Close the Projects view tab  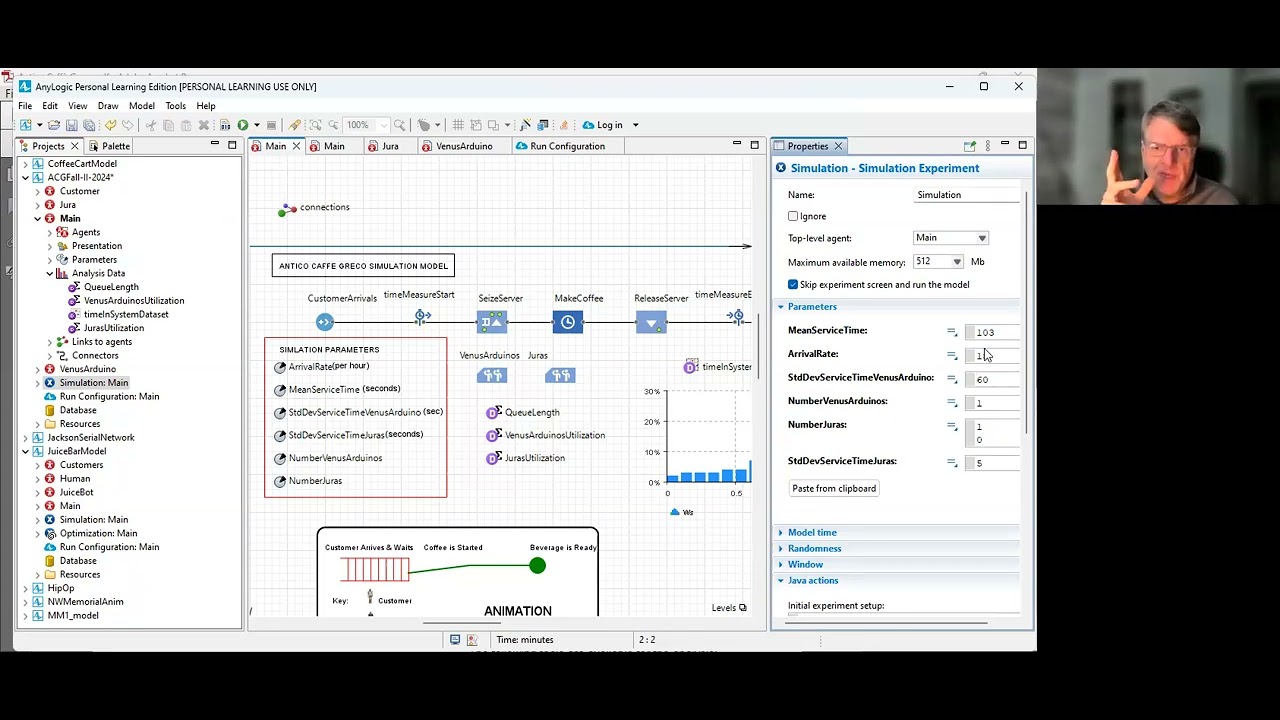[74, 146]
